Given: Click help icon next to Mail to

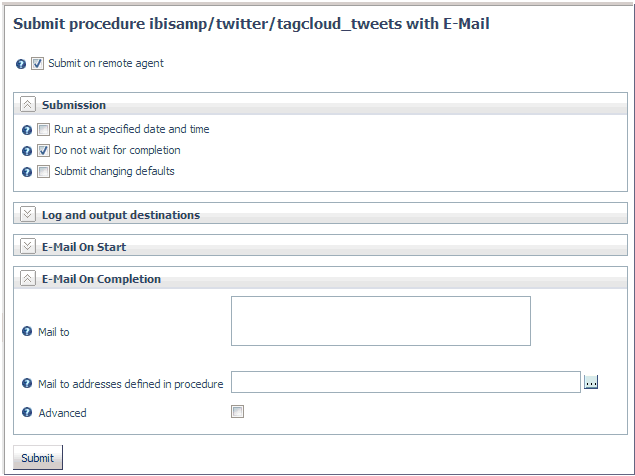Looking at the screenshot, I should pos(27,331).
